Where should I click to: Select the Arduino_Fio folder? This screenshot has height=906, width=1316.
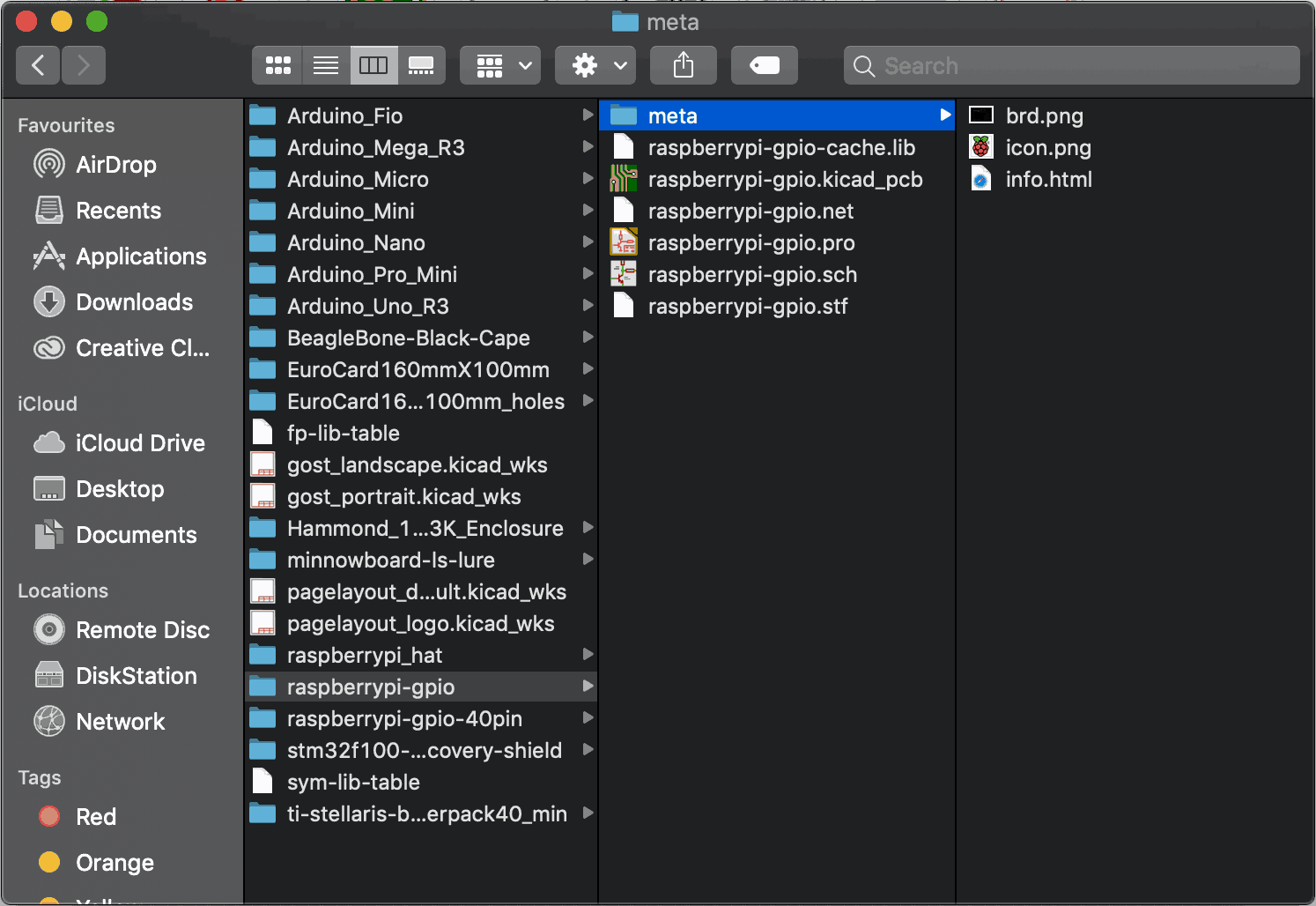421,115
